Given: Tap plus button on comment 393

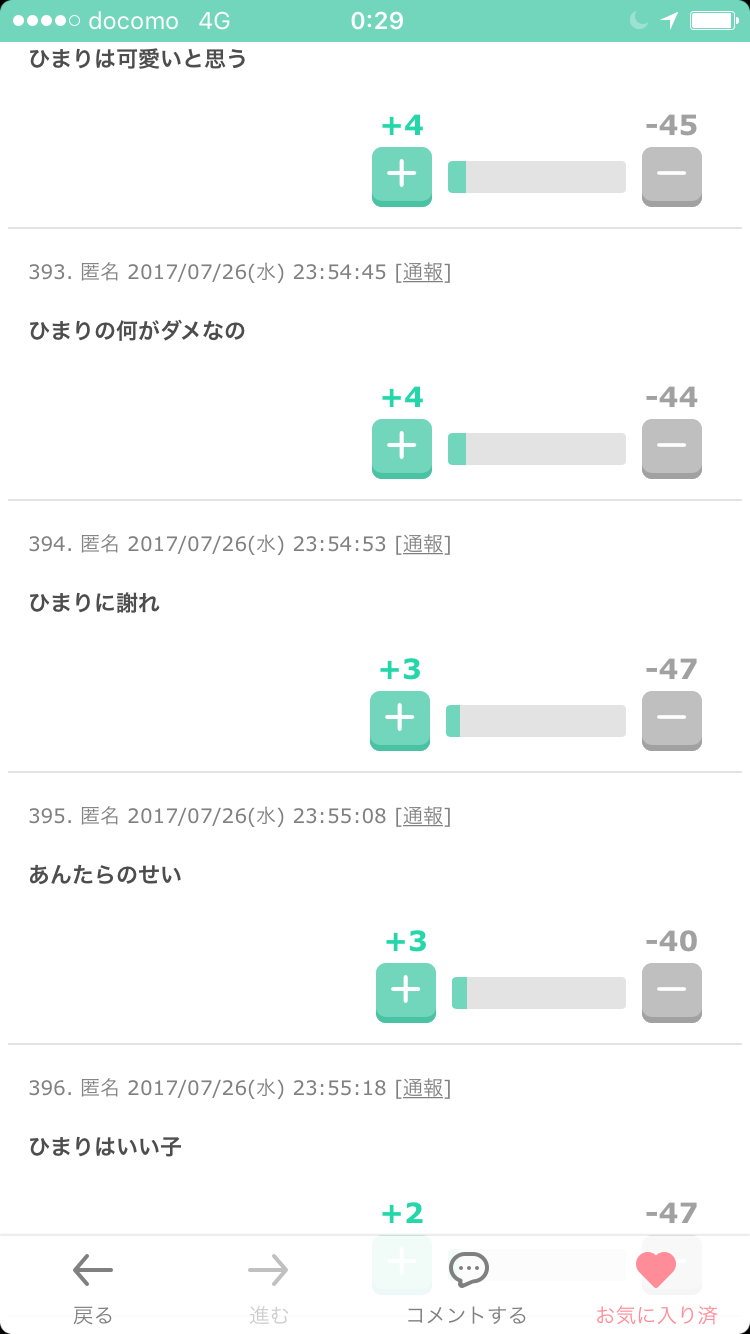Looking at the screenshot, I should click(402, 447).
